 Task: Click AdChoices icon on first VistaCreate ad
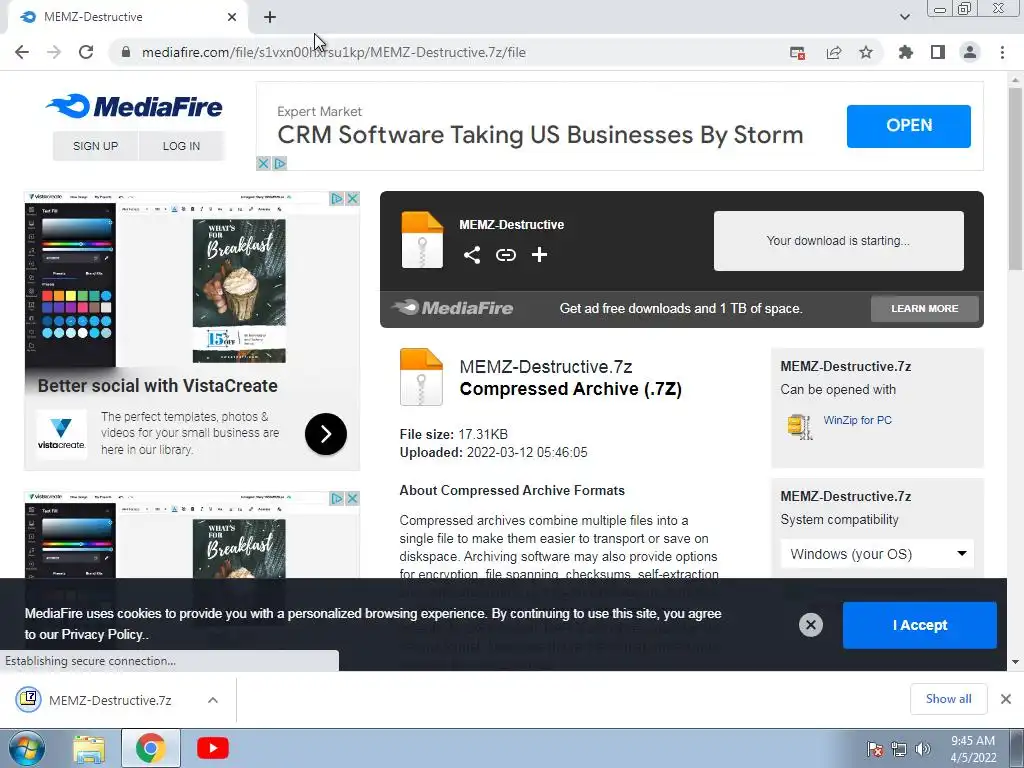[x=336, y=199]
